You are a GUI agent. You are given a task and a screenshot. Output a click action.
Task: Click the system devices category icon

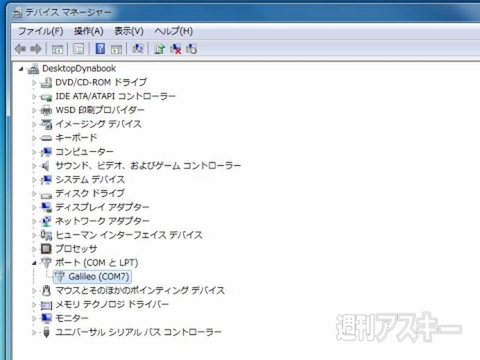point(46,180)
